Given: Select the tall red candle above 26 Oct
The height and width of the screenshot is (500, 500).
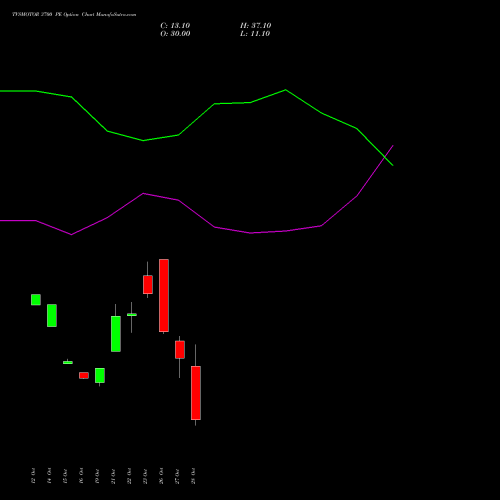Looking at the screenshot, I should pyautogui.click(x=164, y=296).
